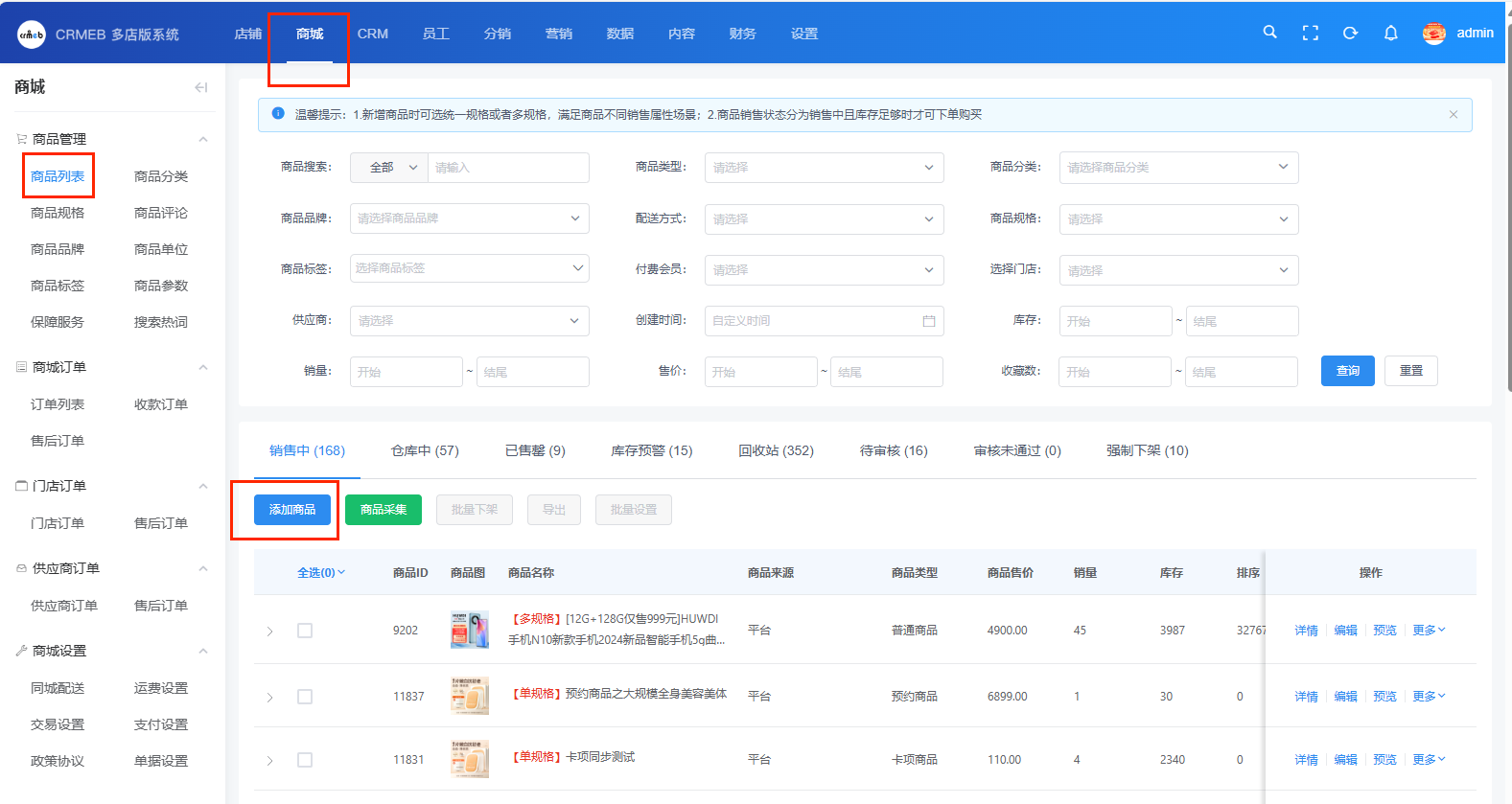Open 商品分类 in the sidebar
Screen dimensions: 1512x804
click(161, 176)
